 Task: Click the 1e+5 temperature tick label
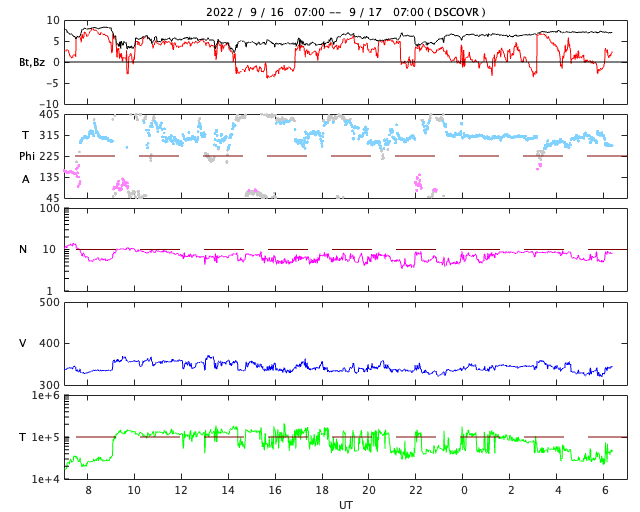[x=45, y=437]
